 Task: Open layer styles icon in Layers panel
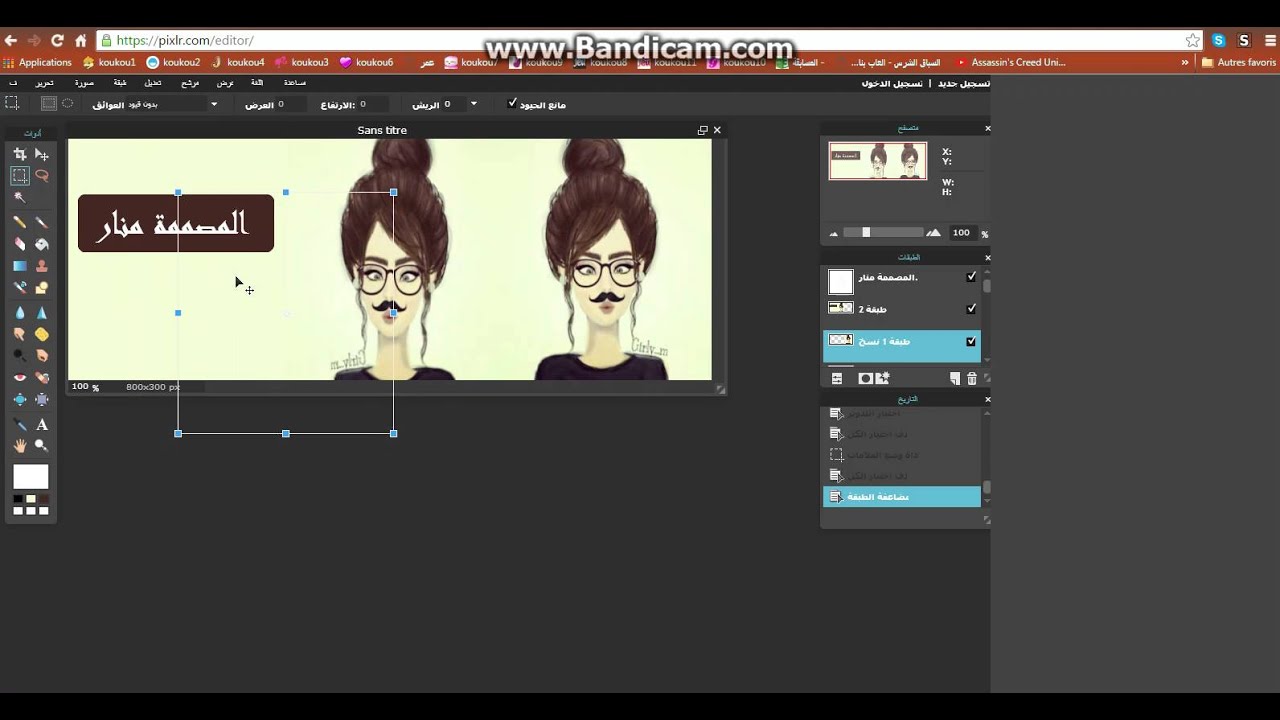tap(882, 379)
